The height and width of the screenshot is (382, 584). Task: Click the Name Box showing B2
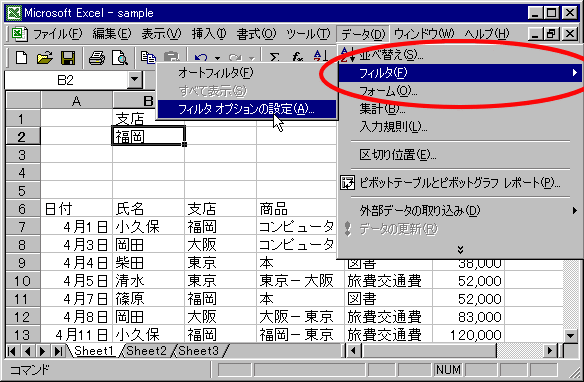click(x=66, y=80)
